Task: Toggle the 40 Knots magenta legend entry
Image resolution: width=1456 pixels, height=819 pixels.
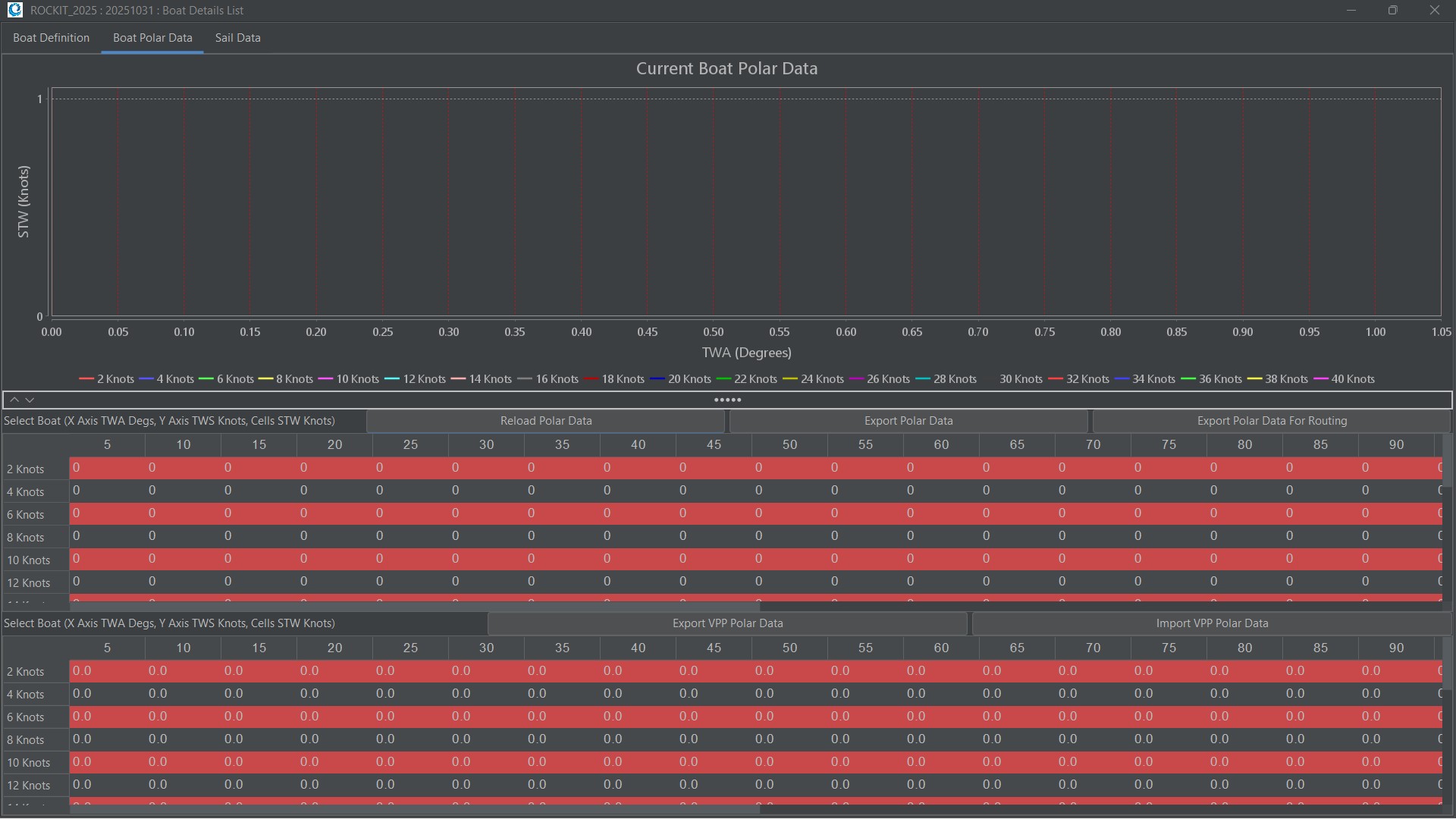Action: click(x=1345, y=379)
